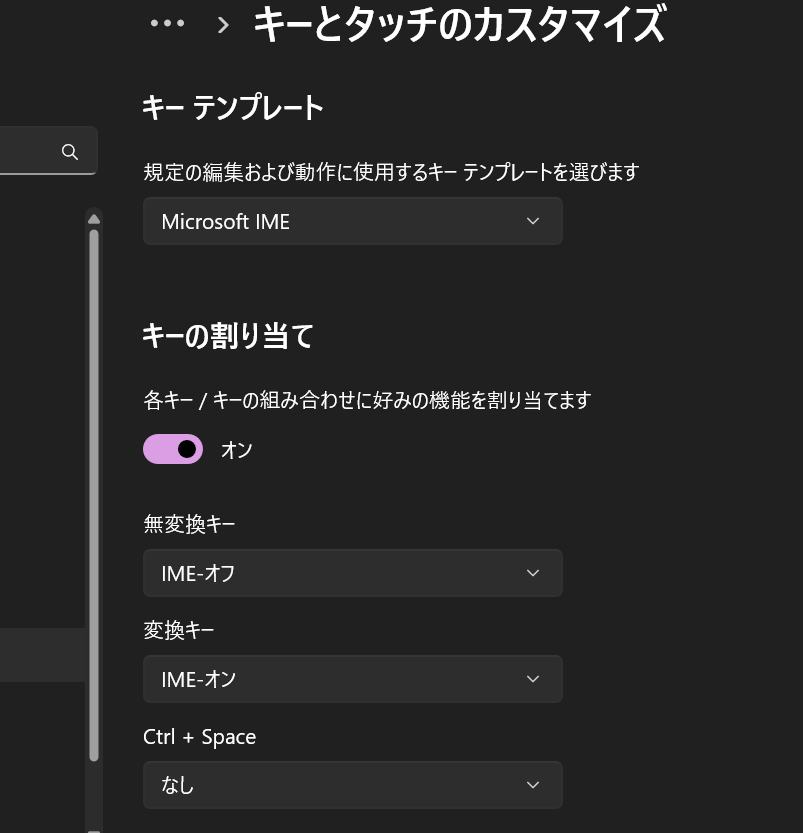803x833 pixels.
Task: Click the chevron arrow beside IME-オン
Action: [x=533, y=679]
